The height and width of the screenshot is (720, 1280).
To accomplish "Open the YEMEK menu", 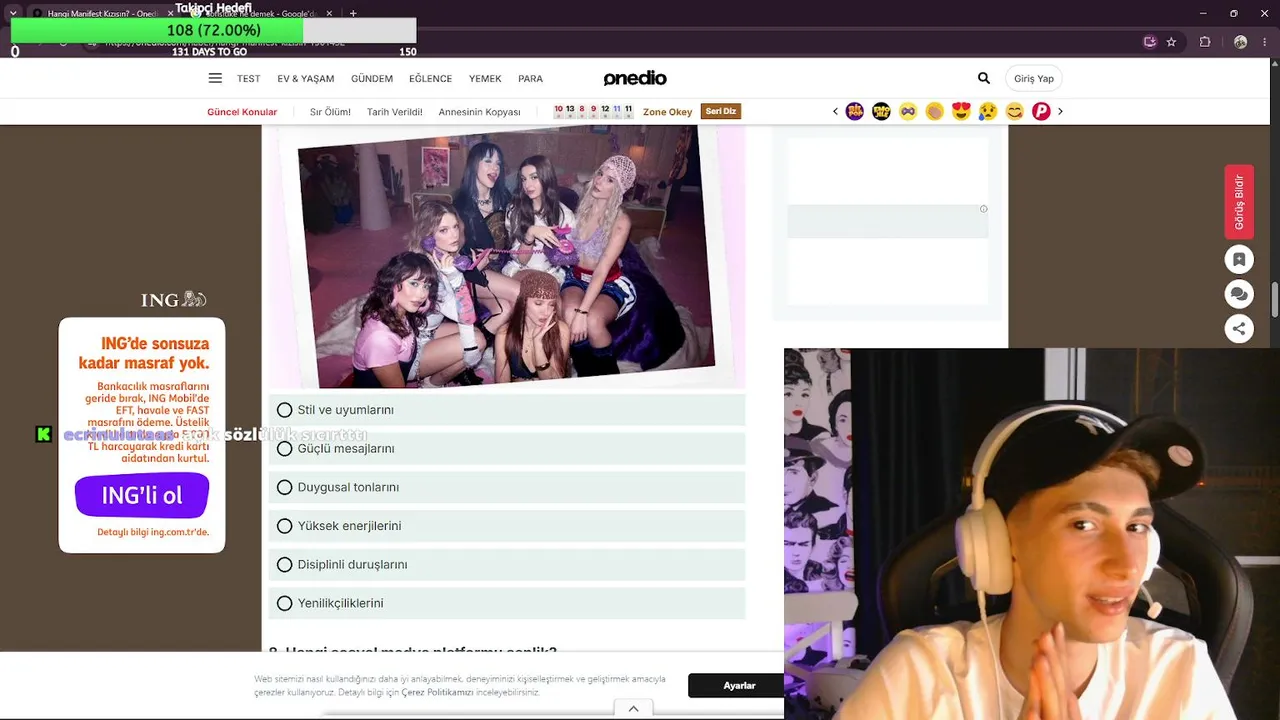I will [x=485, y=79].
